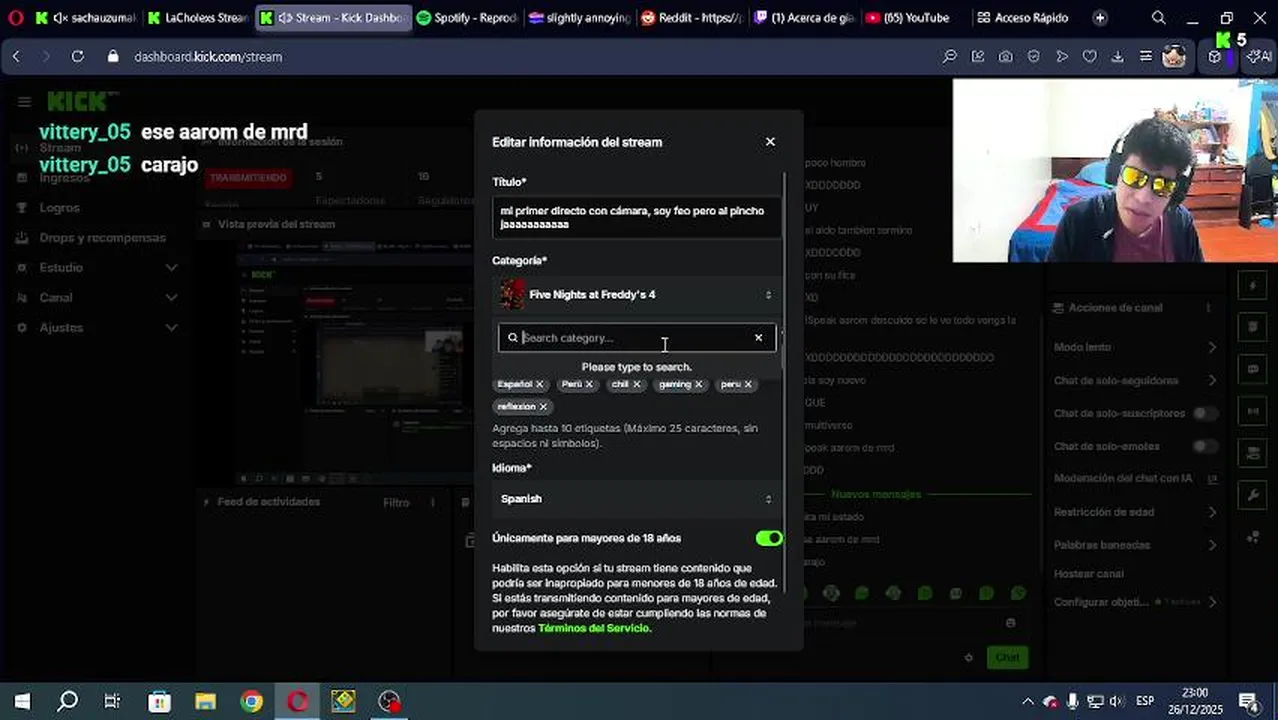This screenshot has width=1278, height=720.
Task: Click the browser tab search icon
Action: (1158, 17)
